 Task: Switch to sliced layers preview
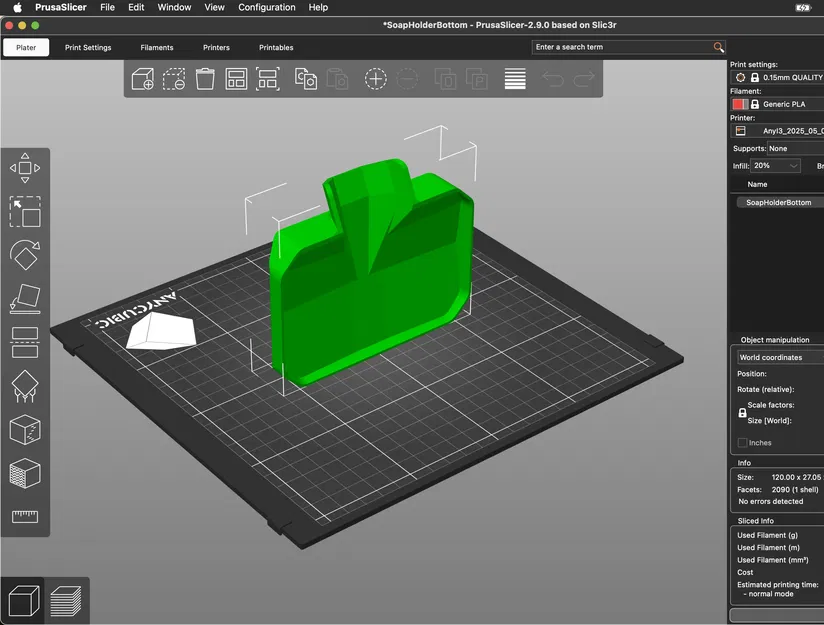tap(66, 601)
